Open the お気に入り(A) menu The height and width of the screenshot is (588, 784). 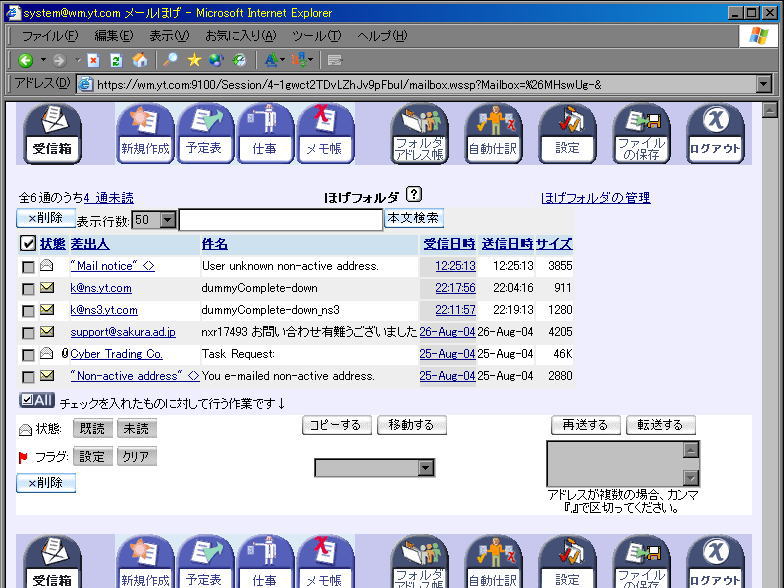(x=241, y=36)
